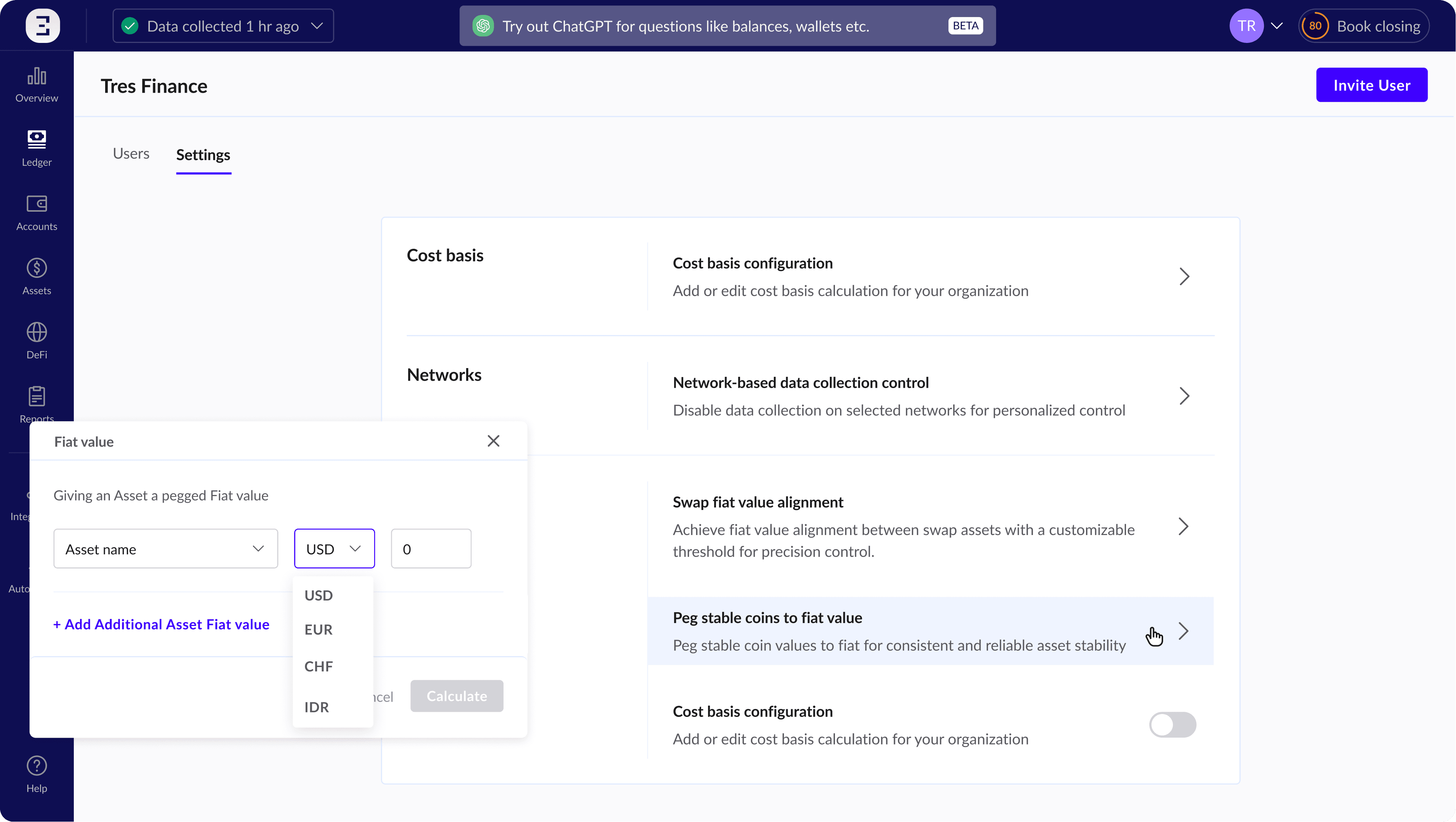Click 'Swap fiat value alignment' title
The height and width of the screenshot is (822, 1456).
758,502
